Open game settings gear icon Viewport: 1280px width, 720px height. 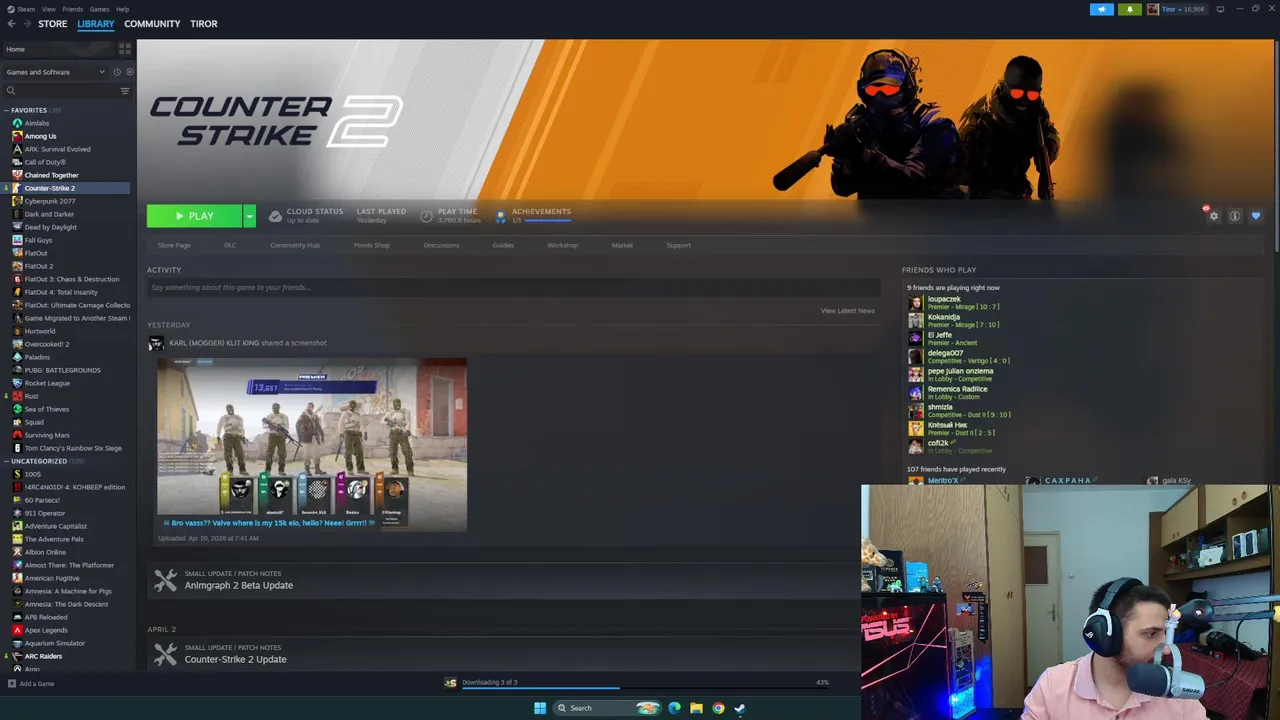pyautogui.click(x=1213, y=216)
